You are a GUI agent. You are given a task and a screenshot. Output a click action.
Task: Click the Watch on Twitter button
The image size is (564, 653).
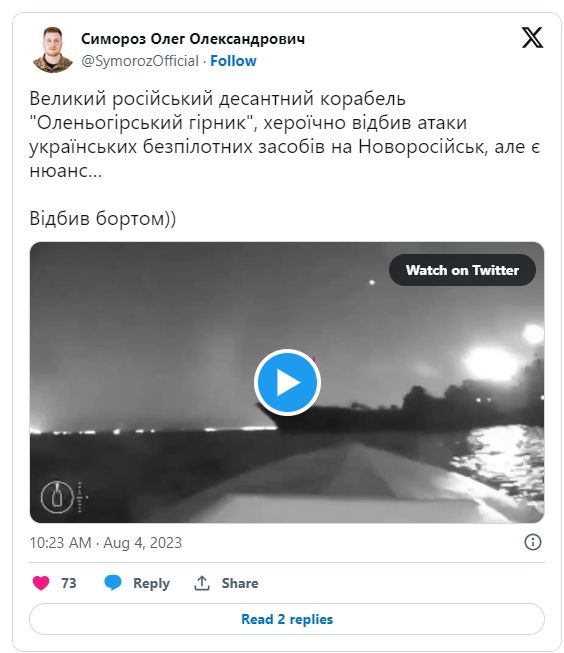[462, 270]
